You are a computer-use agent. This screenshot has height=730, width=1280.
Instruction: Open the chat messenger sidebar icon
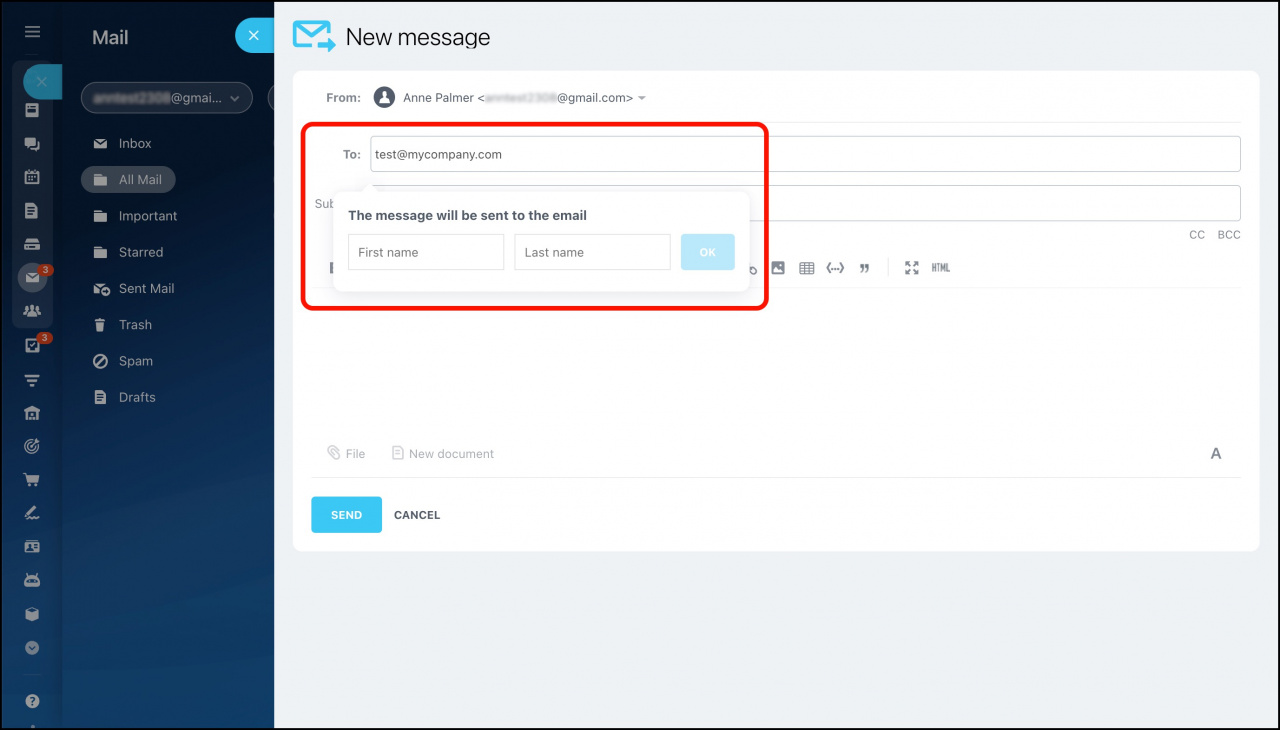[31, 144]
